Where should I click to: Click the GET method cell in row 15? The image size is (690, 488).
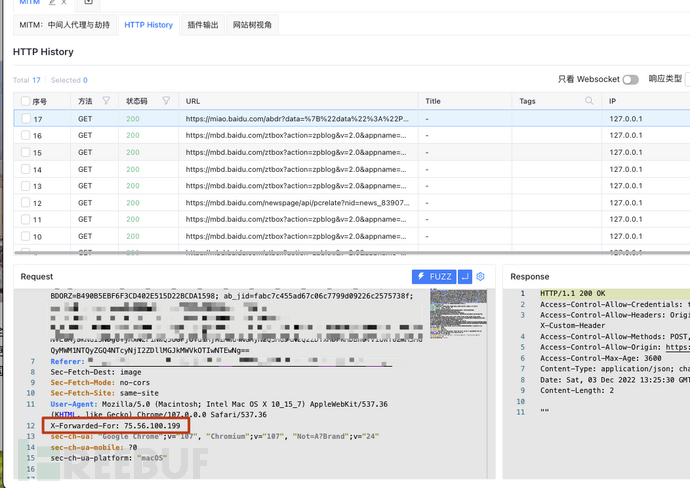pos(85,152)
